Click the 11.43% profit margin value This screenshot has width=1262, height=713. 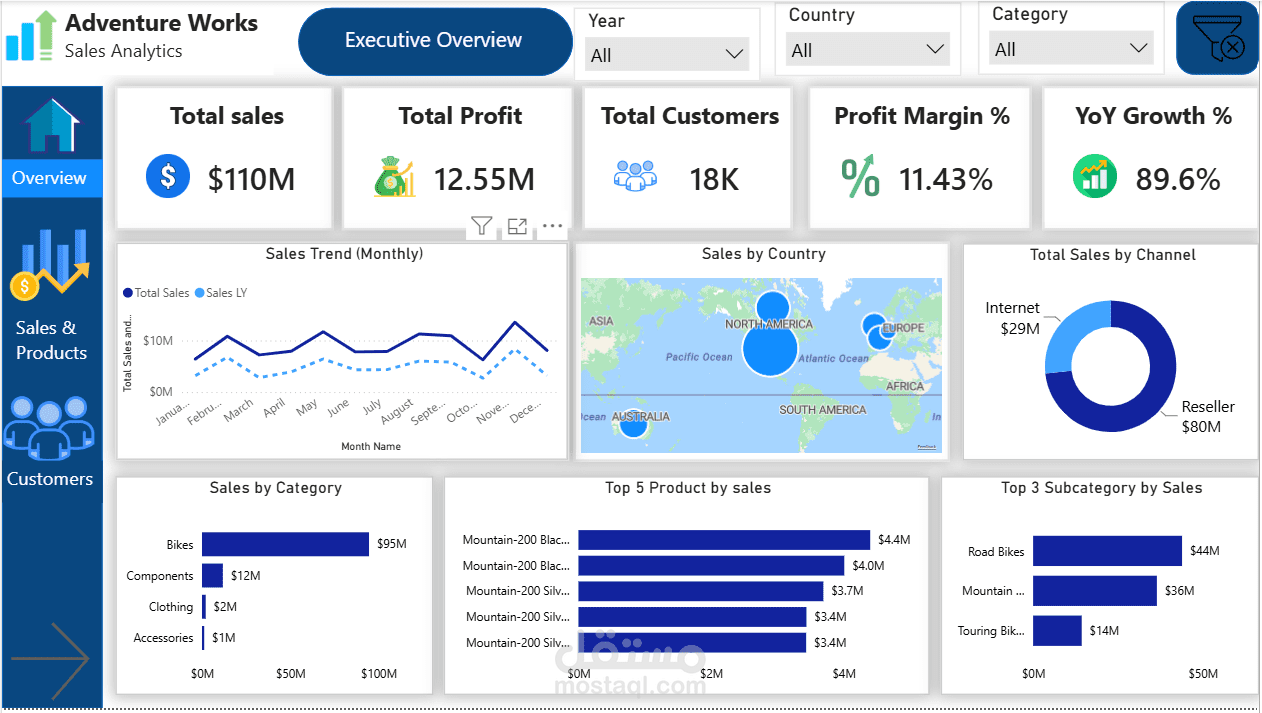pyautogui.click(x=946, y=179)
